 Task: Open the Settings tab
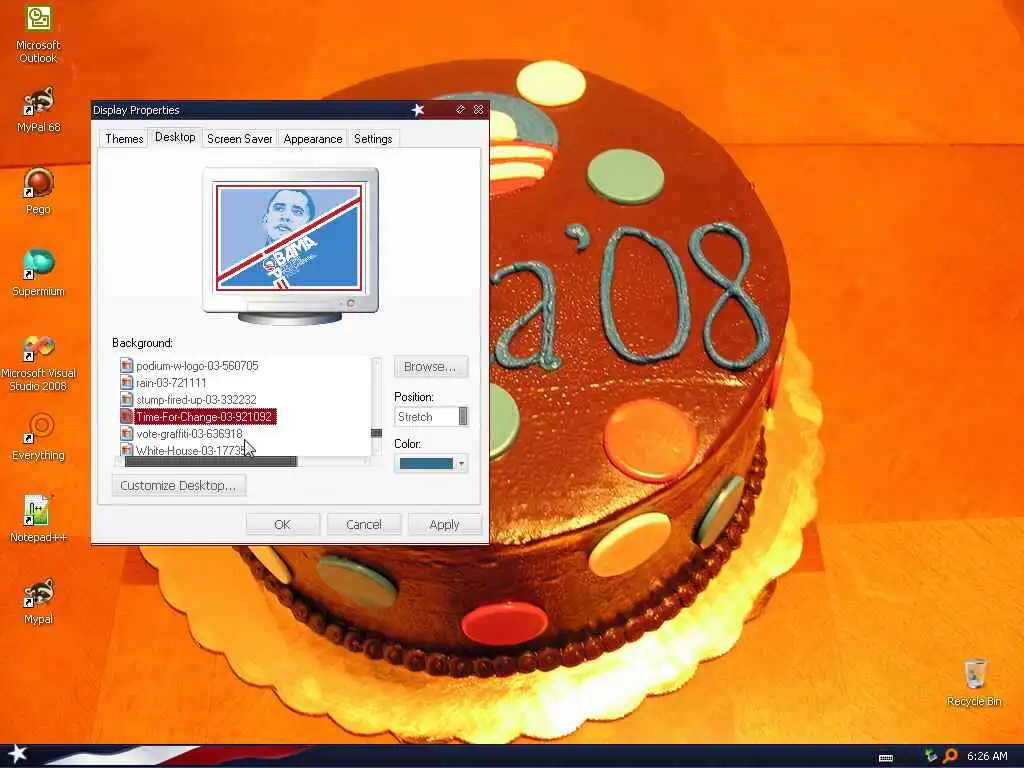click(x=373, y=138)
